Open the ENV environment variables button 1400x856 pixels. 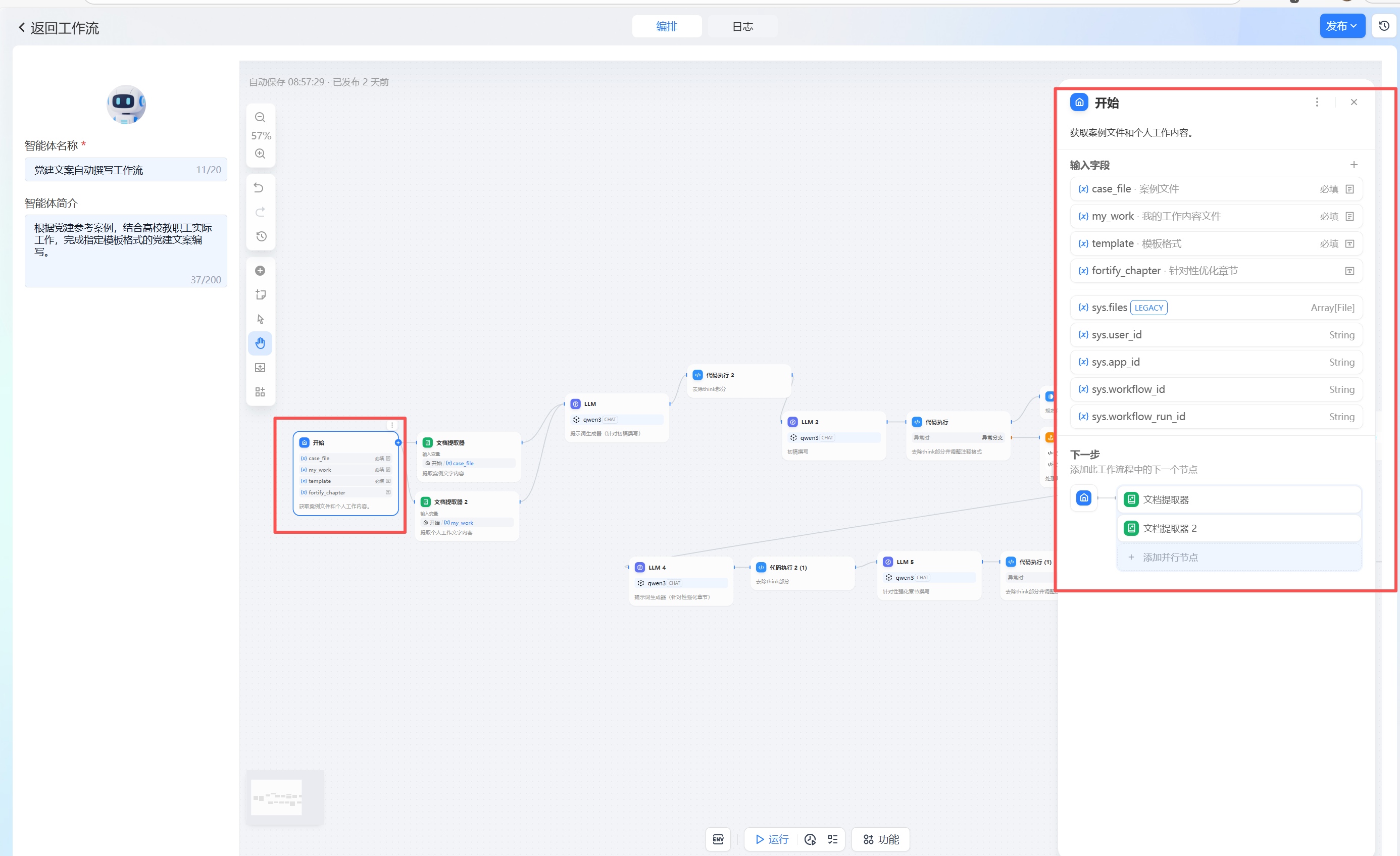pyautogui.click(x=718, y=839)
